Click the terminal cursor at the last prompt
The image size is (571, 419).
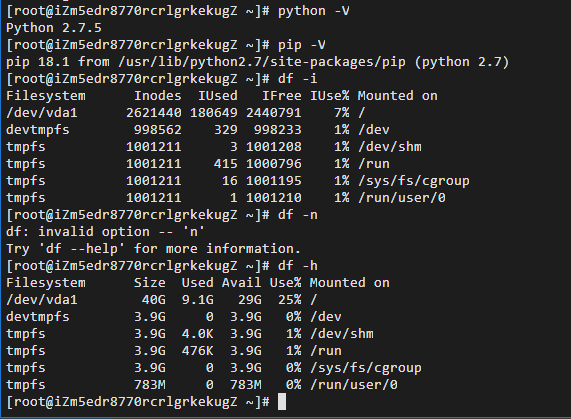(x=282, y=402)
